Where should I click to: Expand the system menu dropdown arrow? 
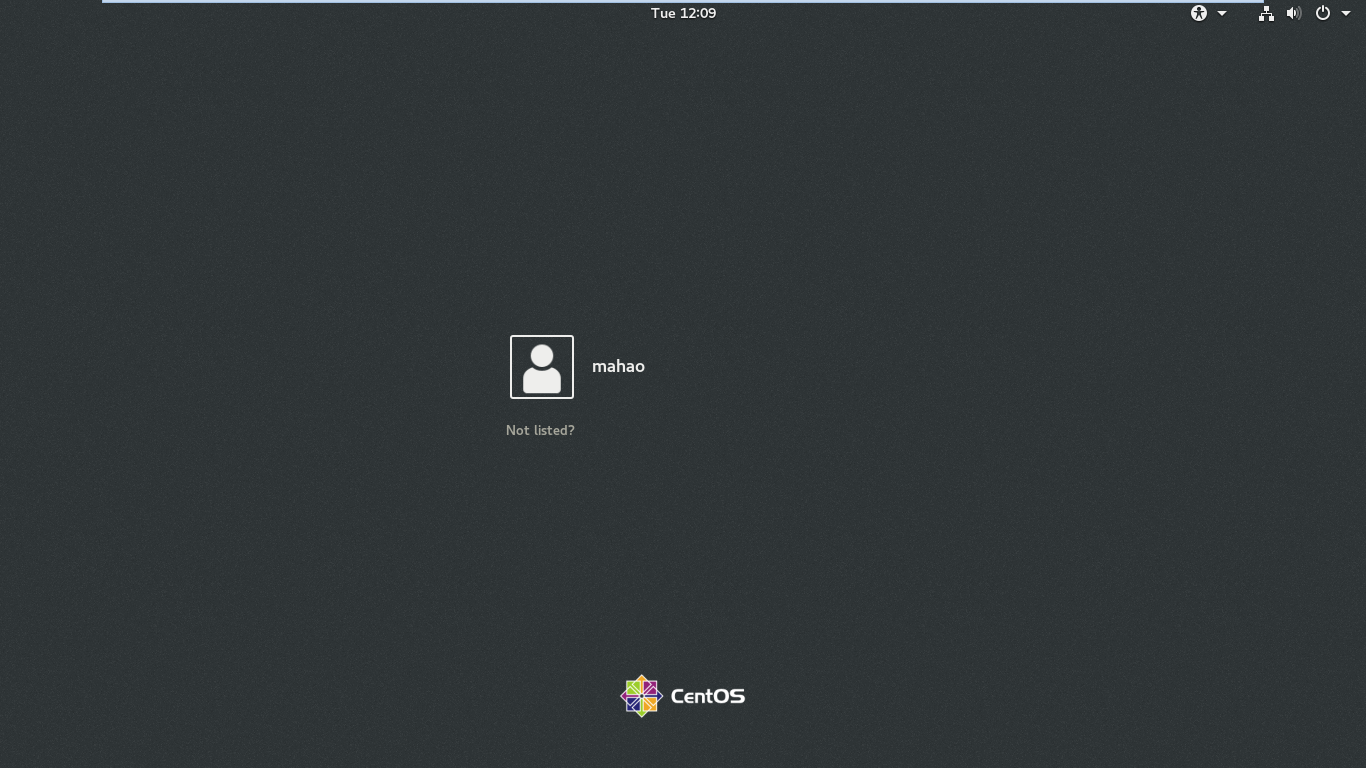point(1346,14)
